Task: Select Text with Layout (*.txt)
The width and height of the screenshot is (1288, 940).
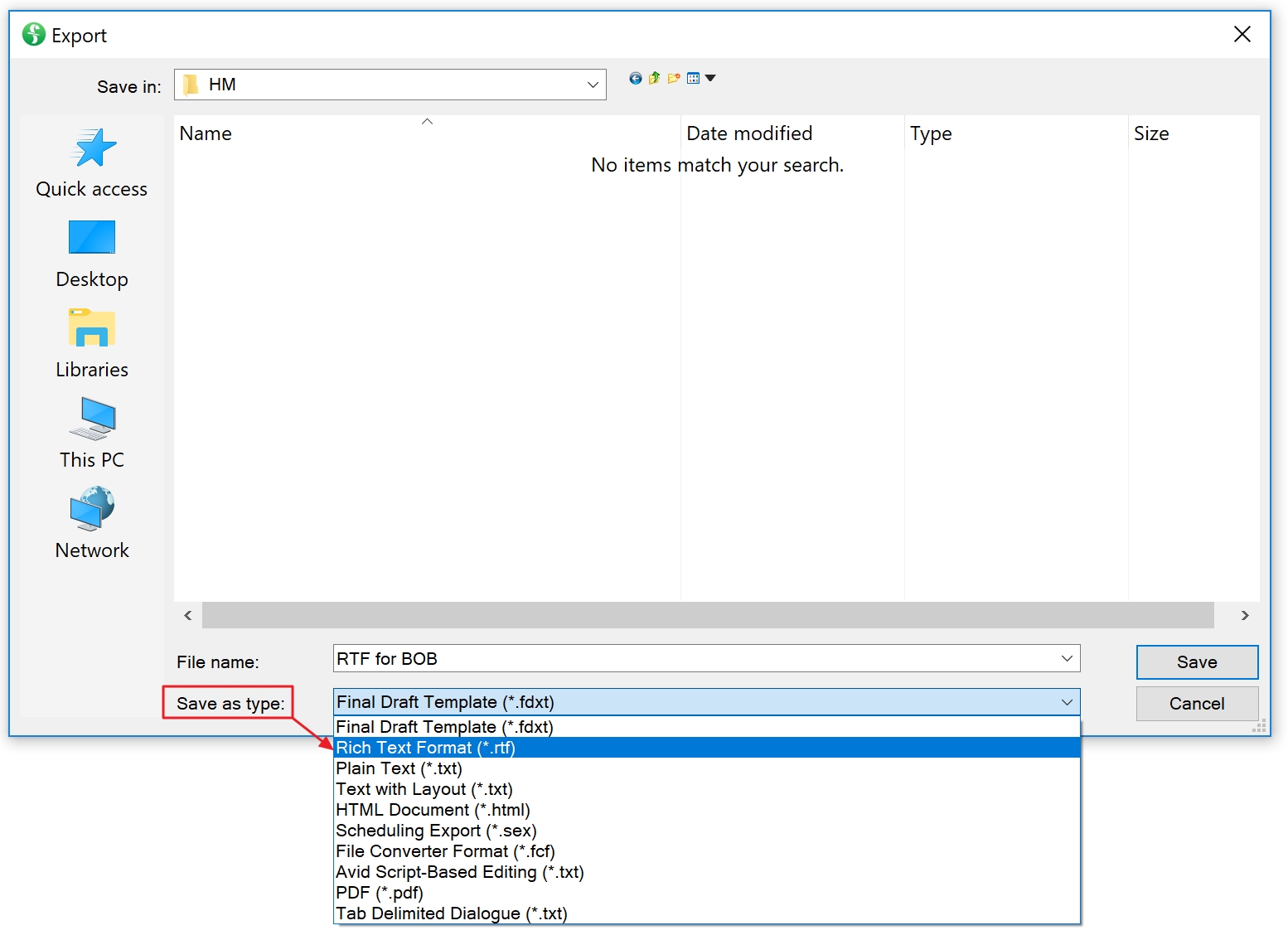Action: coord(707,789)
